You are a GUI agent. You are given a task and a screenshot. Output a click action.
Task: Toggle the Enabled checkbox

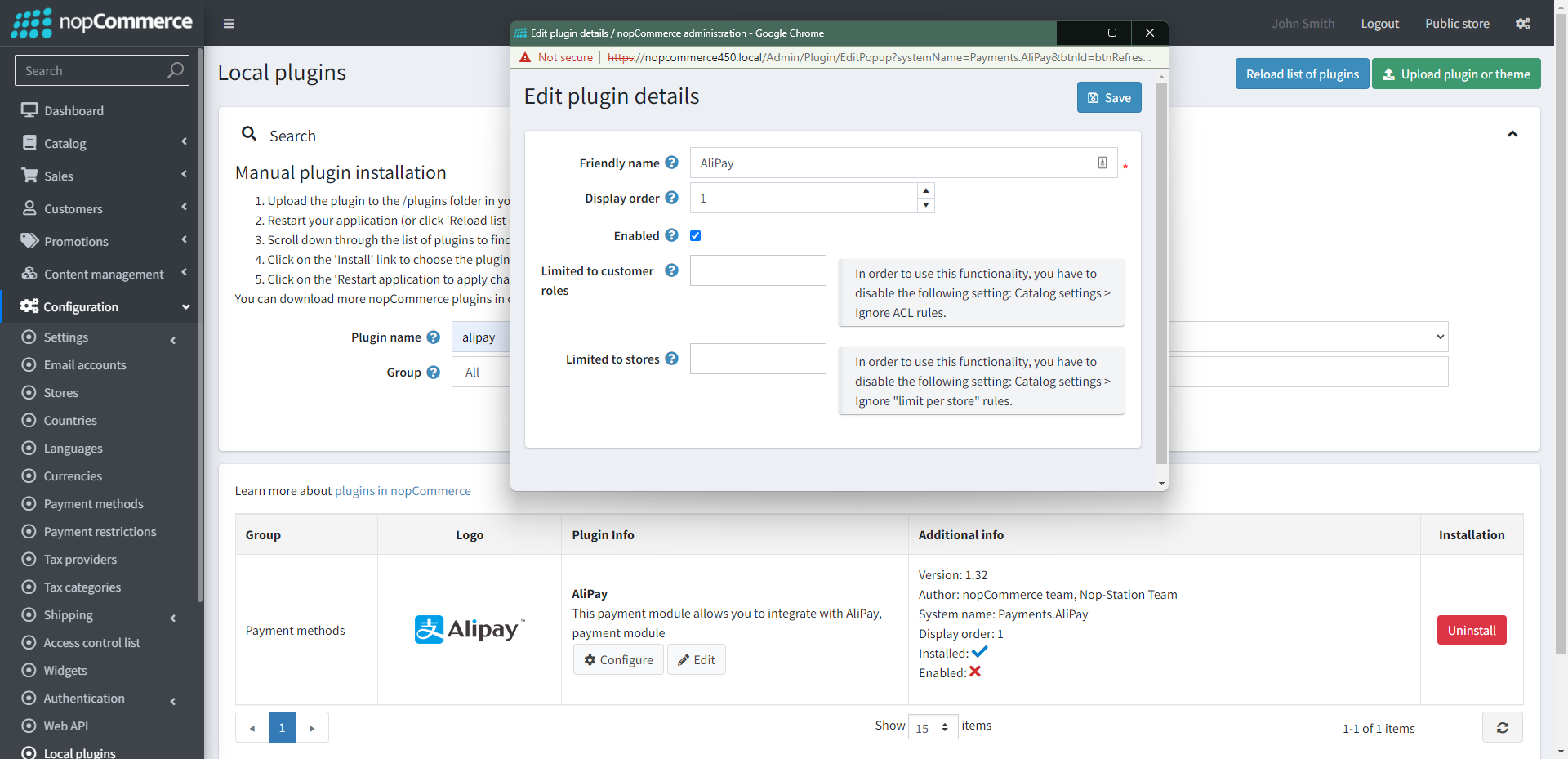click(x=696, y=235)
